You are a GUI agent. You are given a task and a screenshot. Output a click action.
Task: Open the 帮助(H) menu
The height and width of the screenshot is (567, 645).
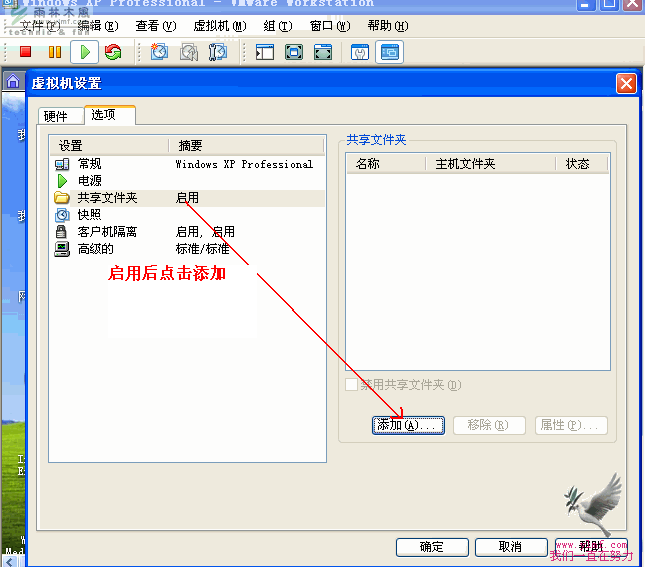pos(388,26)
